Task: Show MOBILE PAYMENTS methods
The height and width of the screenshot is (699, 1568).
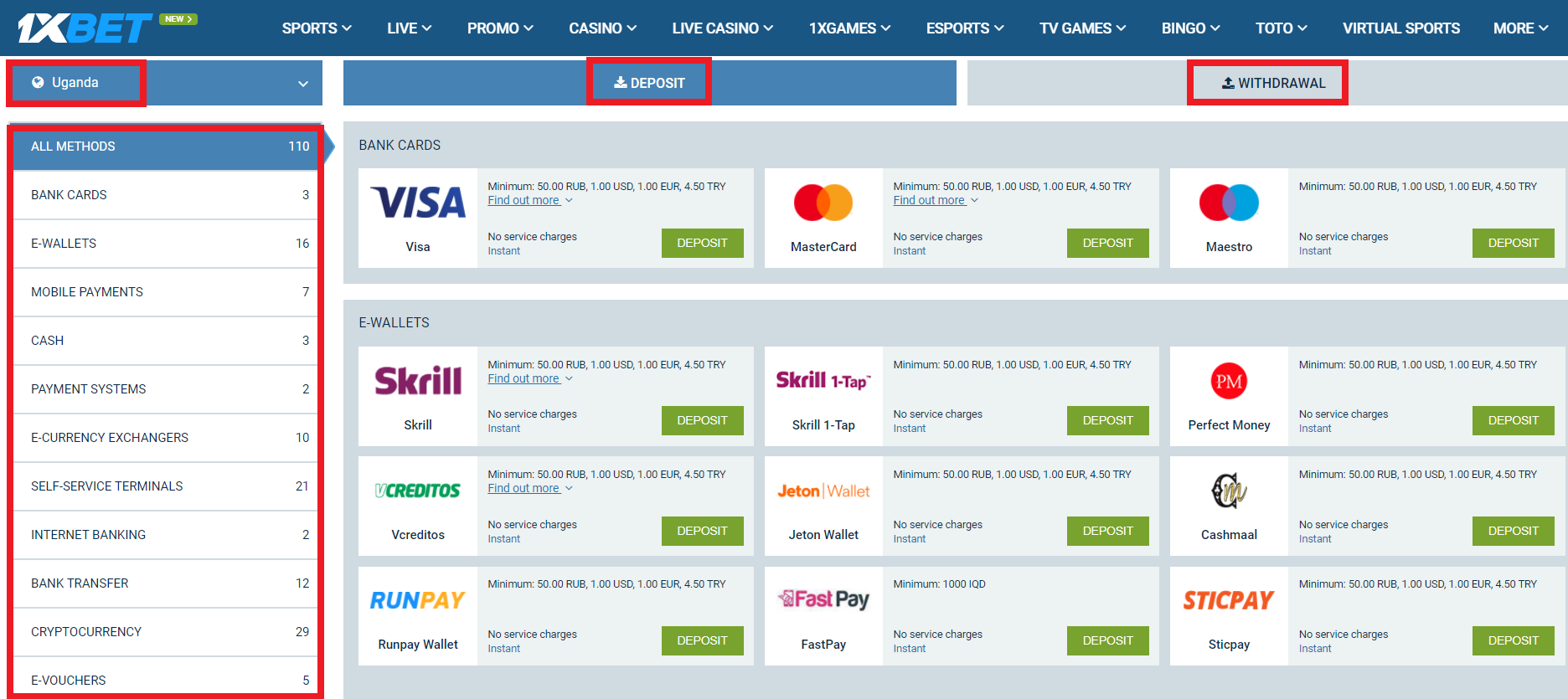Action: (166, 292)
